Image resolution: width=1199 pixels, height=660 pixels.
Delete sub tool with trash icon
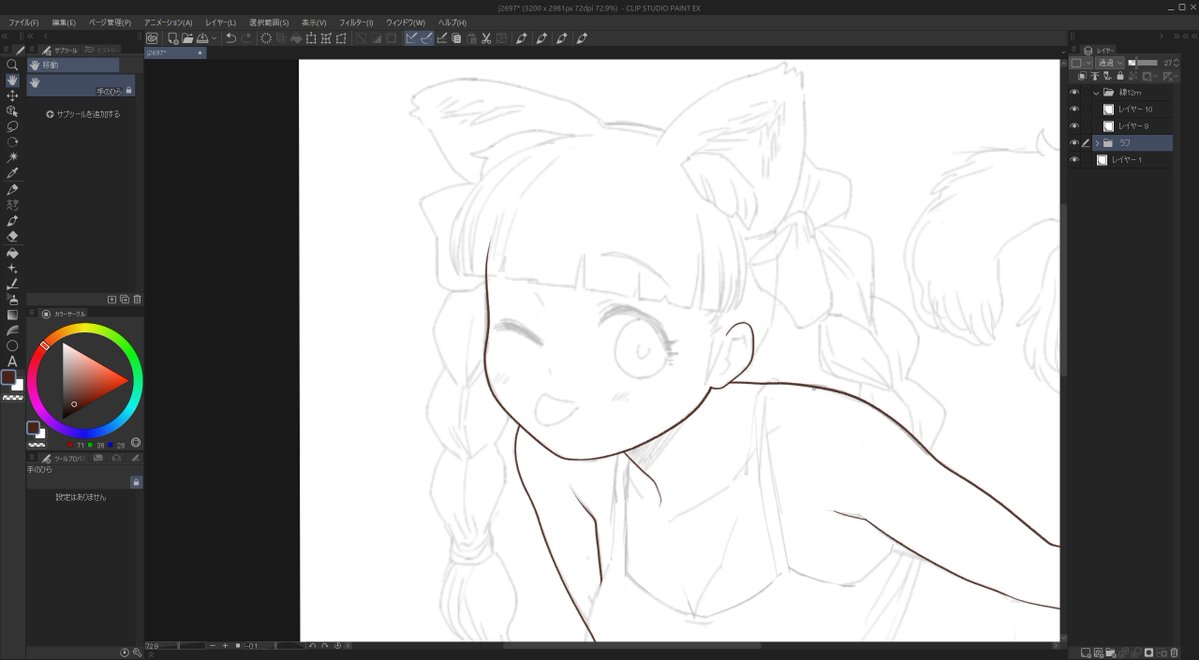click(x=138, y=299)
